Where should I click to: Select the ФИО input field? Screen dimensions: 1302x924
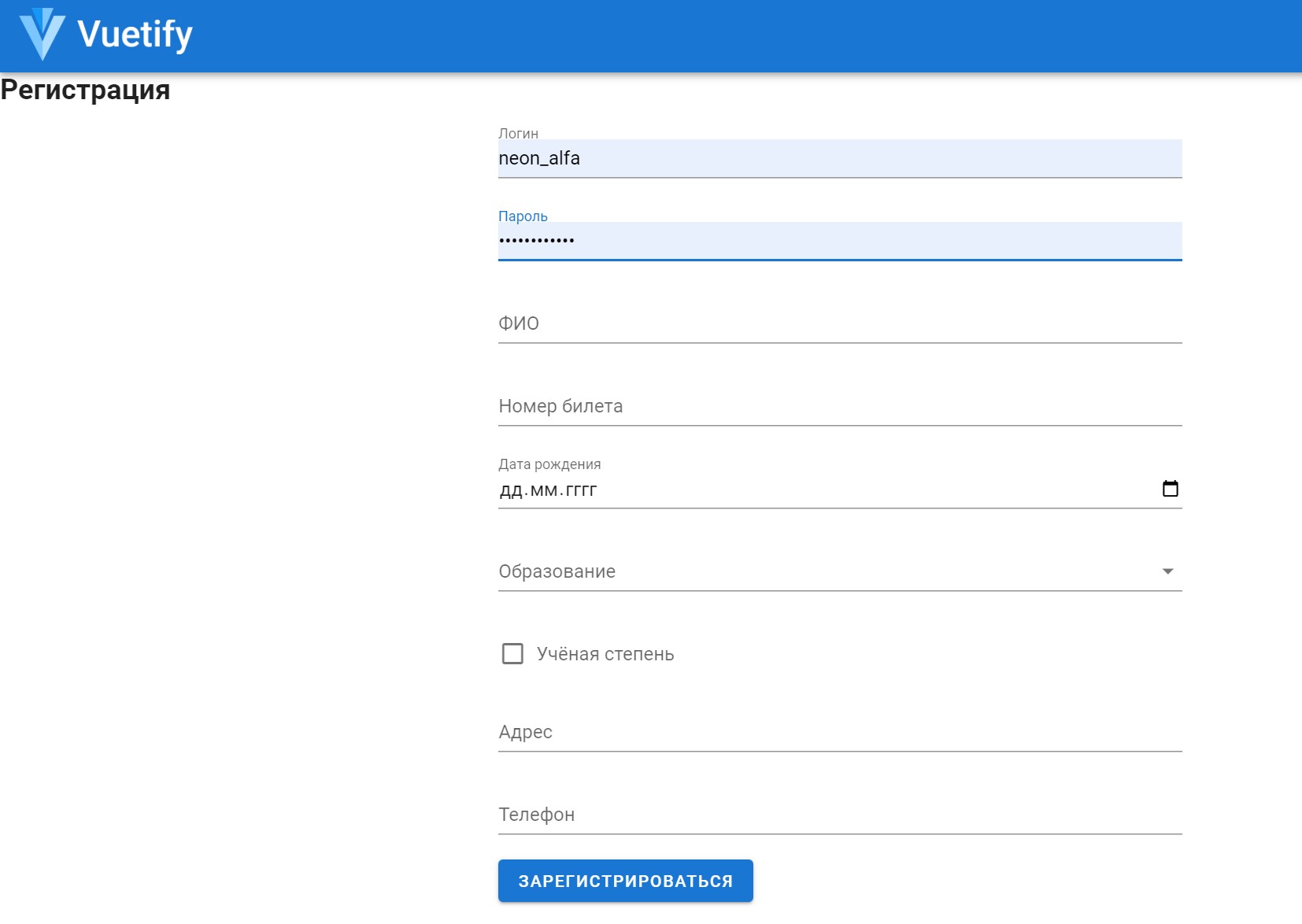pyautogui.click(x=839, y=323)
